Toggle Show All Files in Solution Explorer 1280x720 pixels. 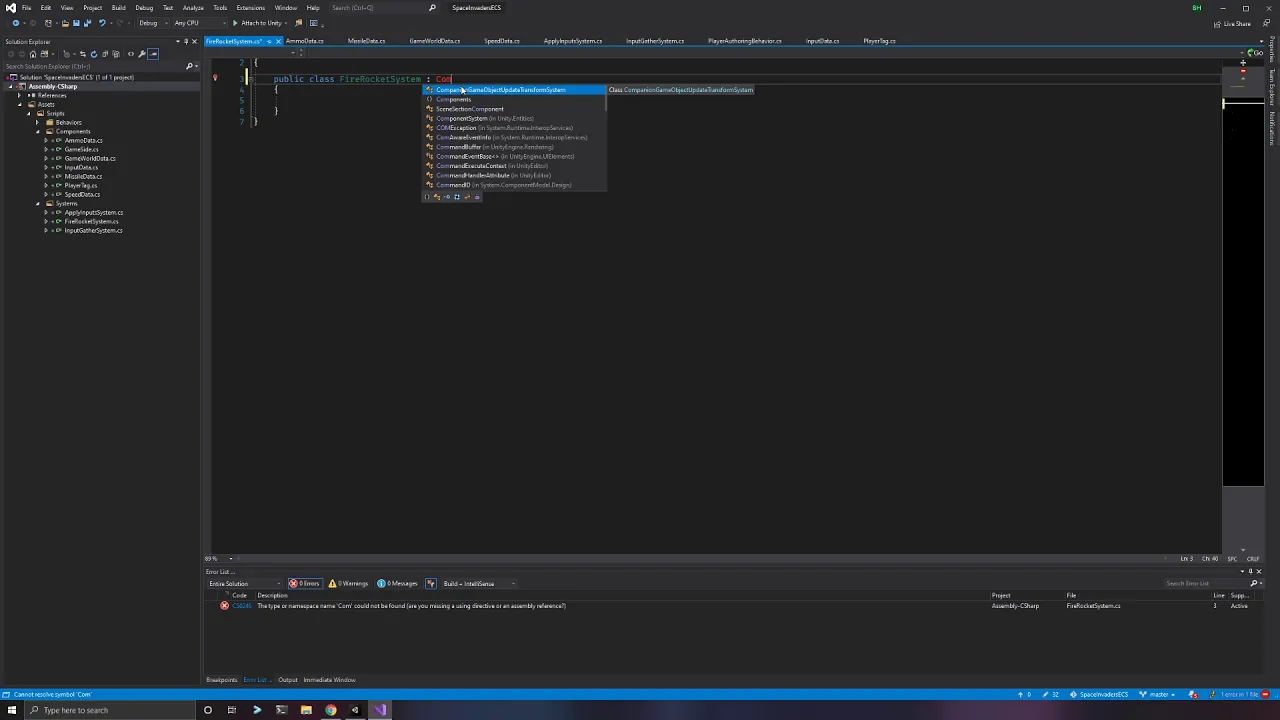click(116, 54)
